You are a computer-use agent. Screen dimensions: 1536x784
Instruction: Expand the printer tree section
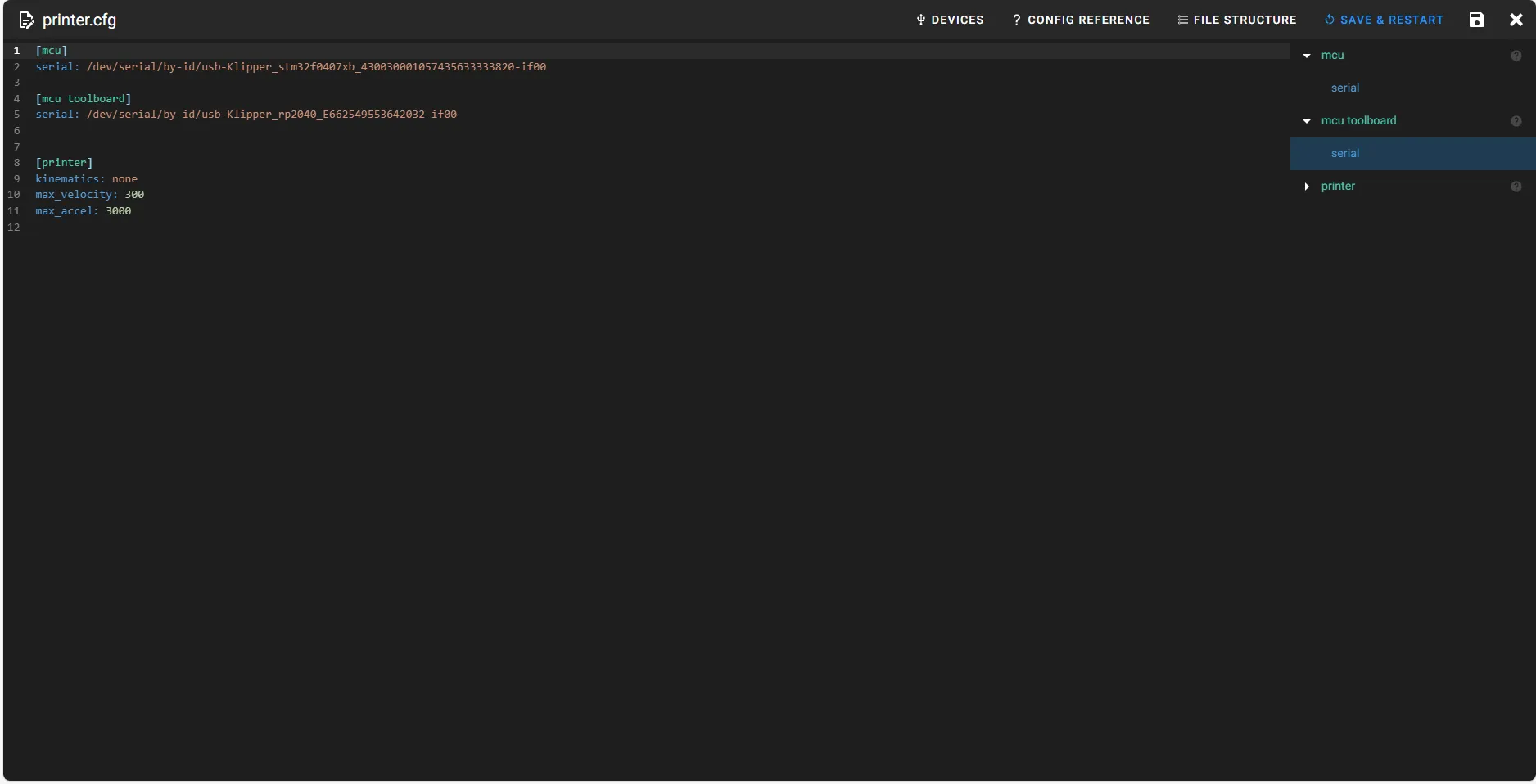tap(1307, 187)
